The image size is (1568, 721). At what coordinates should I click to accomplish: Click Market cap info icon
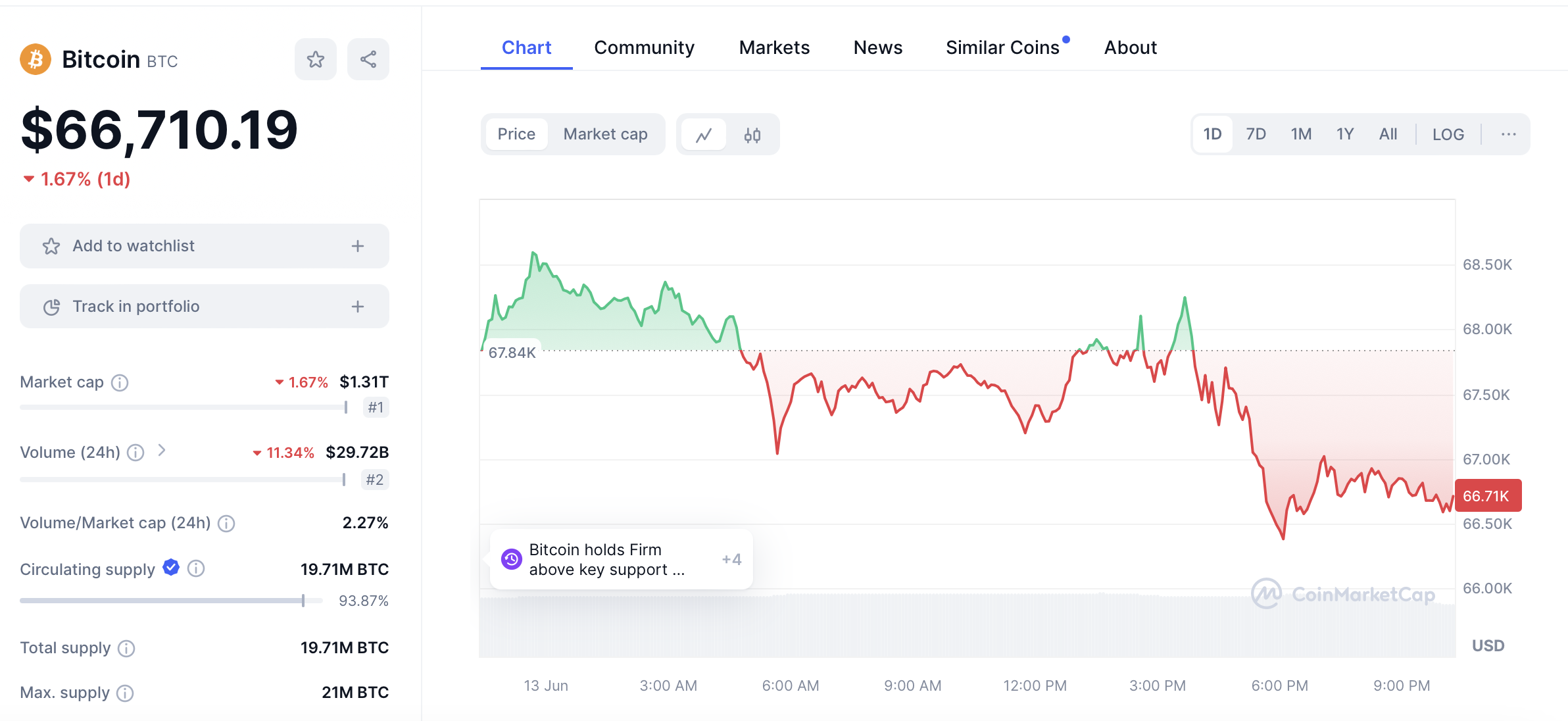pyautogui.click(x=120, y=383)
